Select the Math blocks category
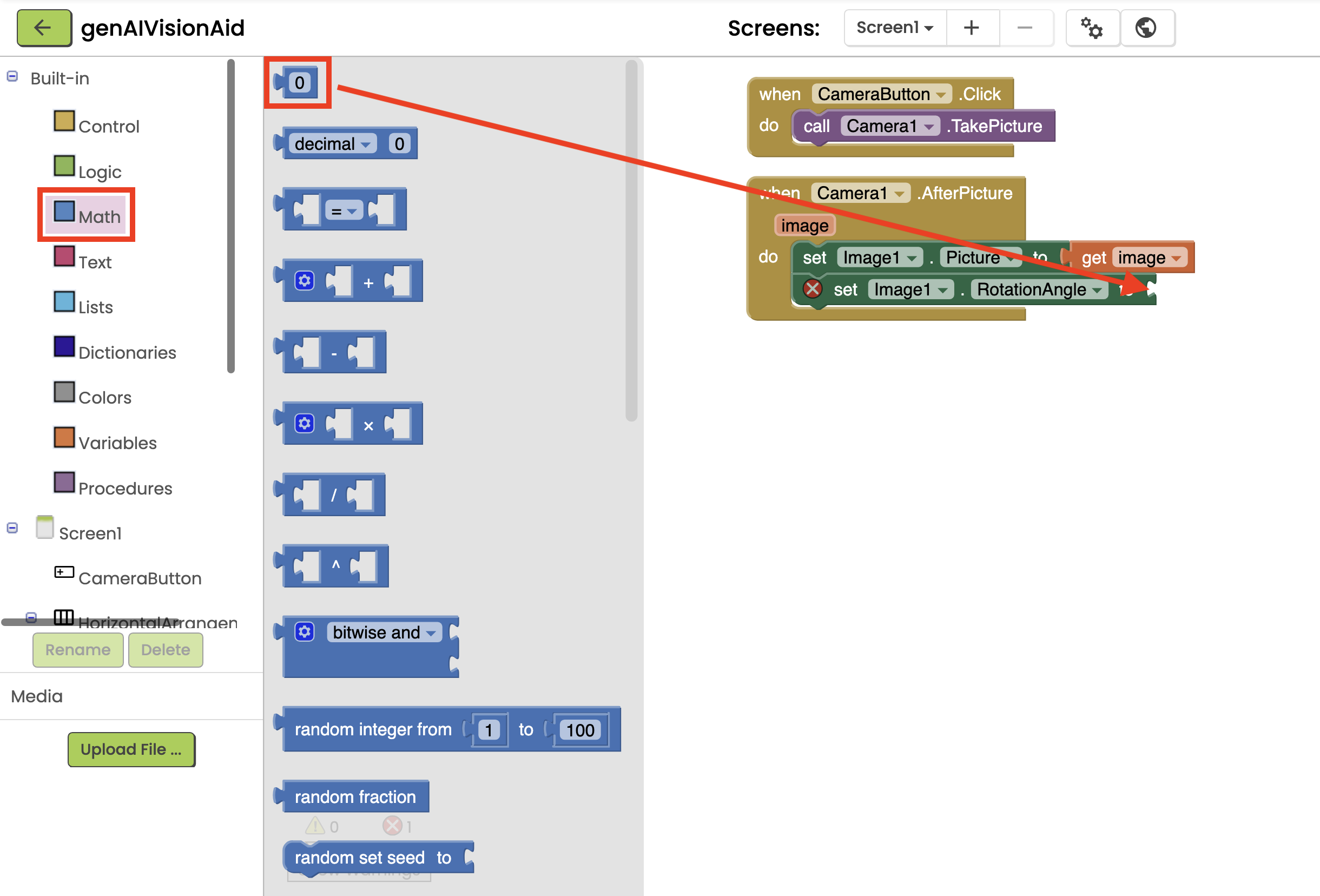 tap(87, 215)
